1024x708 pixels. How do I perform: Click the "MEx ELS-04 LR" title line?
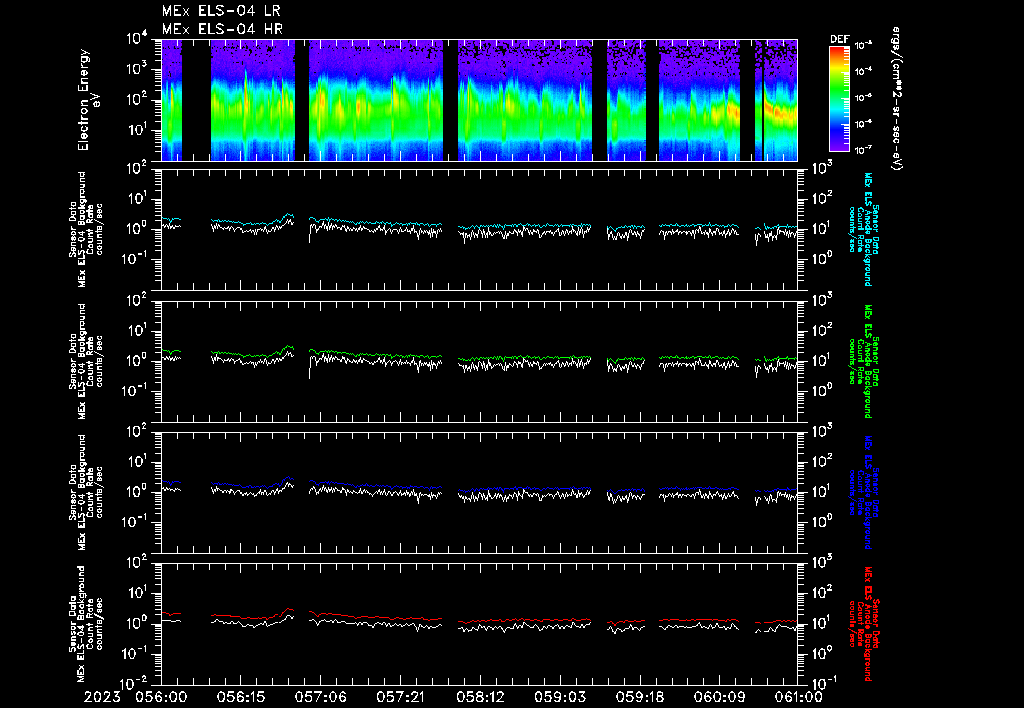pos(221,11)
